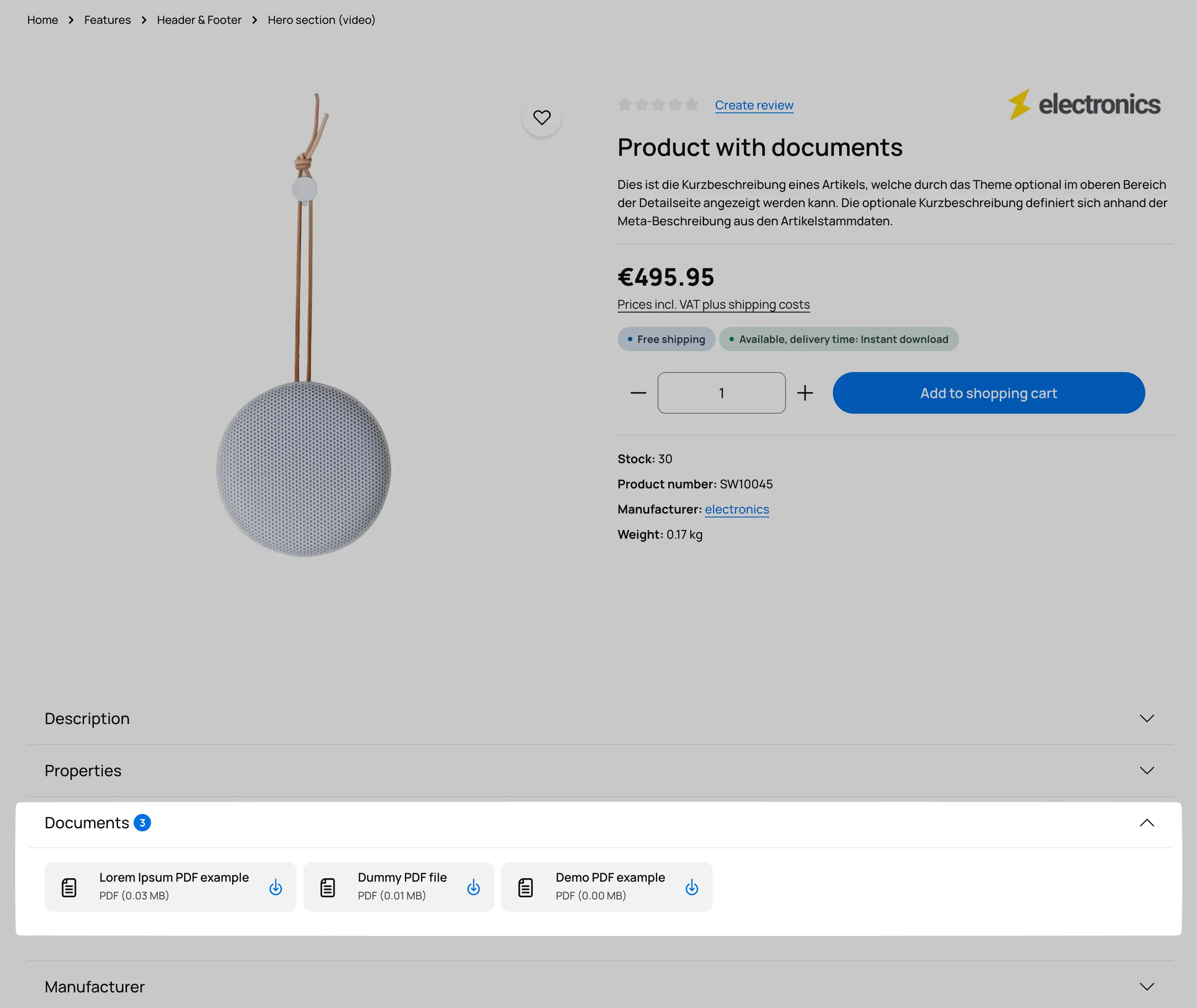This screenshot has height=1008, width=1197.
Task: Decrease quantity with minus icon
Action: (638, 393)
